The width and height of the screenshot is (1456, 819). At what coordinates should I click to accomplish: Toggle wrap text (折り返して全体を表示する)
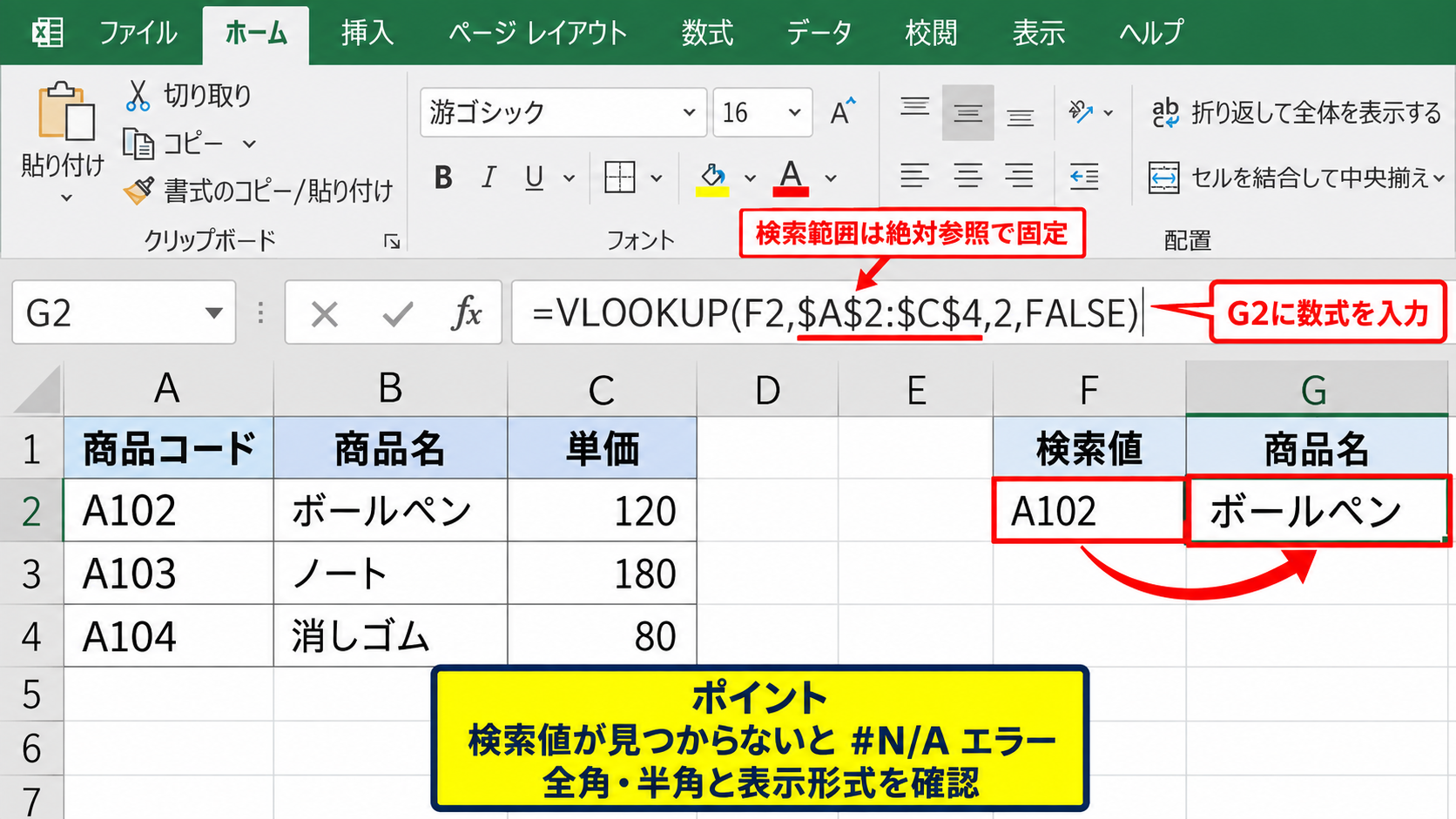click(x=1296, y=112)
